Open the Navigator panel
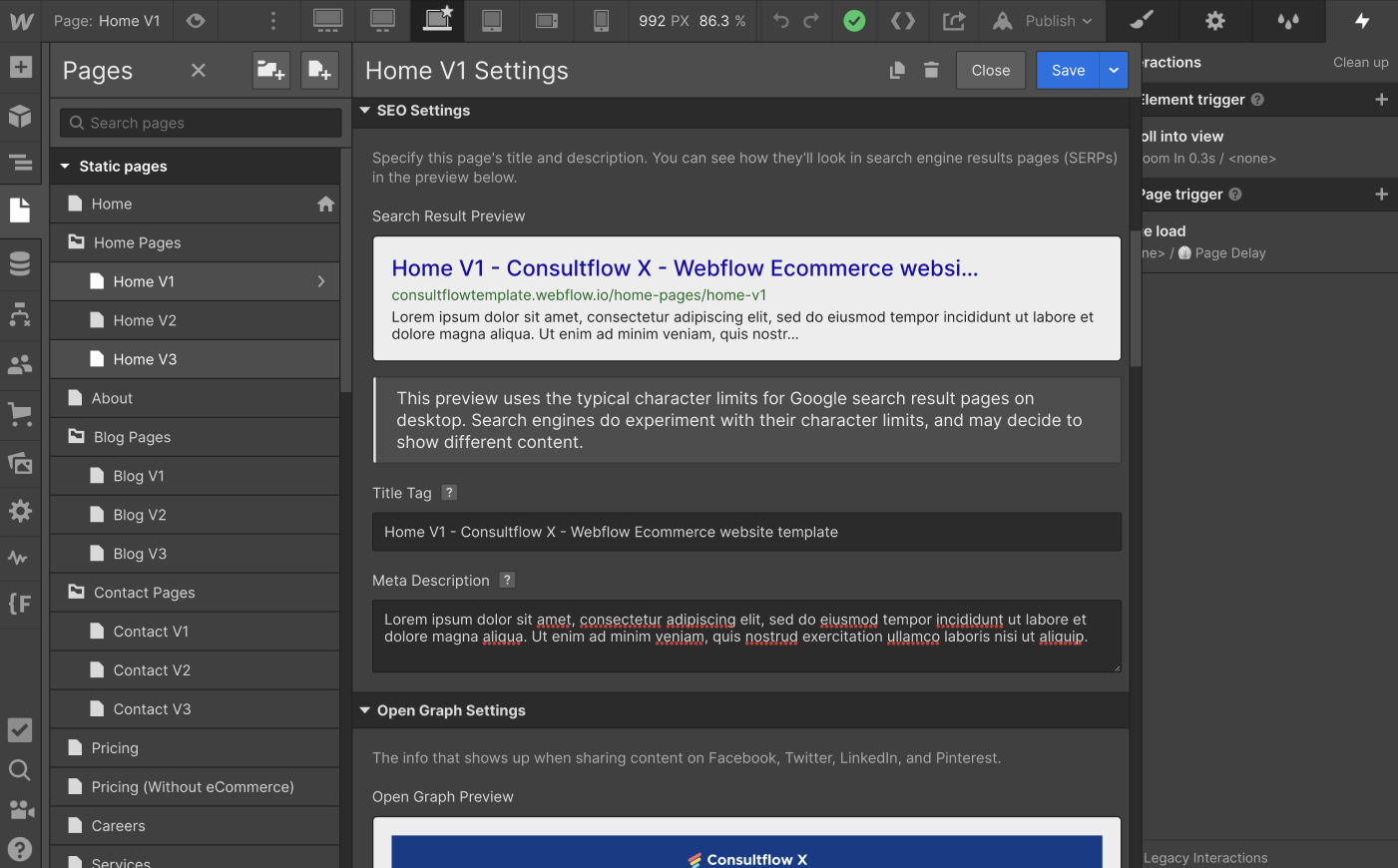 pyautogui.click(x=20, y=163)
